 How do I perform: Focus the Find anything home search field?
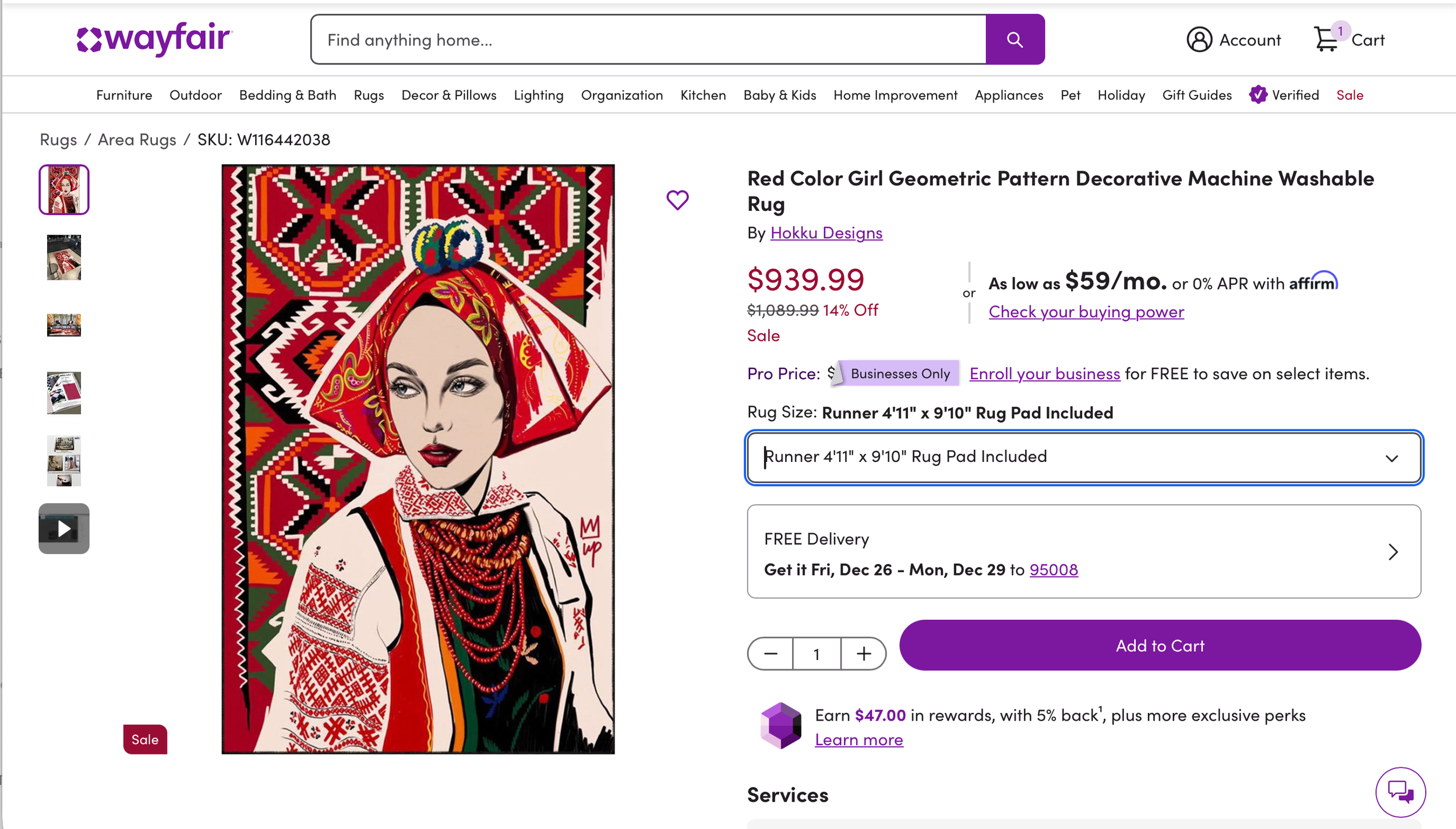pyautogui.click(x=648, y=40)
